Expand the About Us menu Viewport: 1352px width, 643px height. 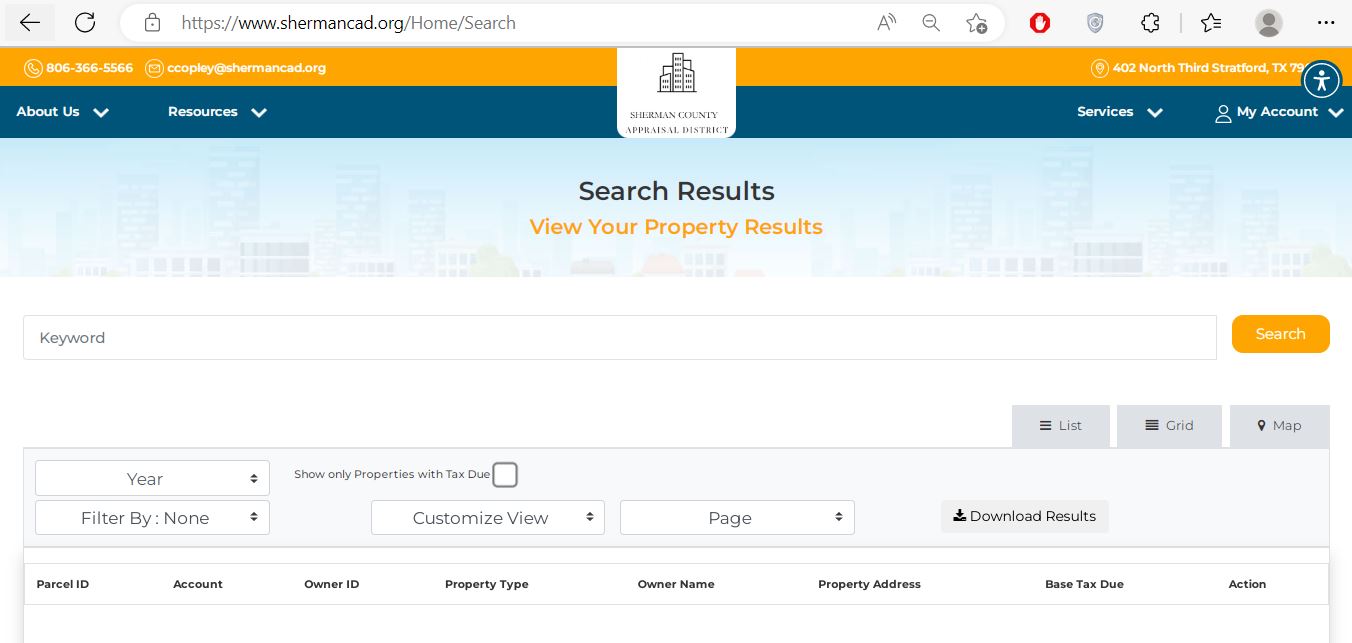click(62, 112)
